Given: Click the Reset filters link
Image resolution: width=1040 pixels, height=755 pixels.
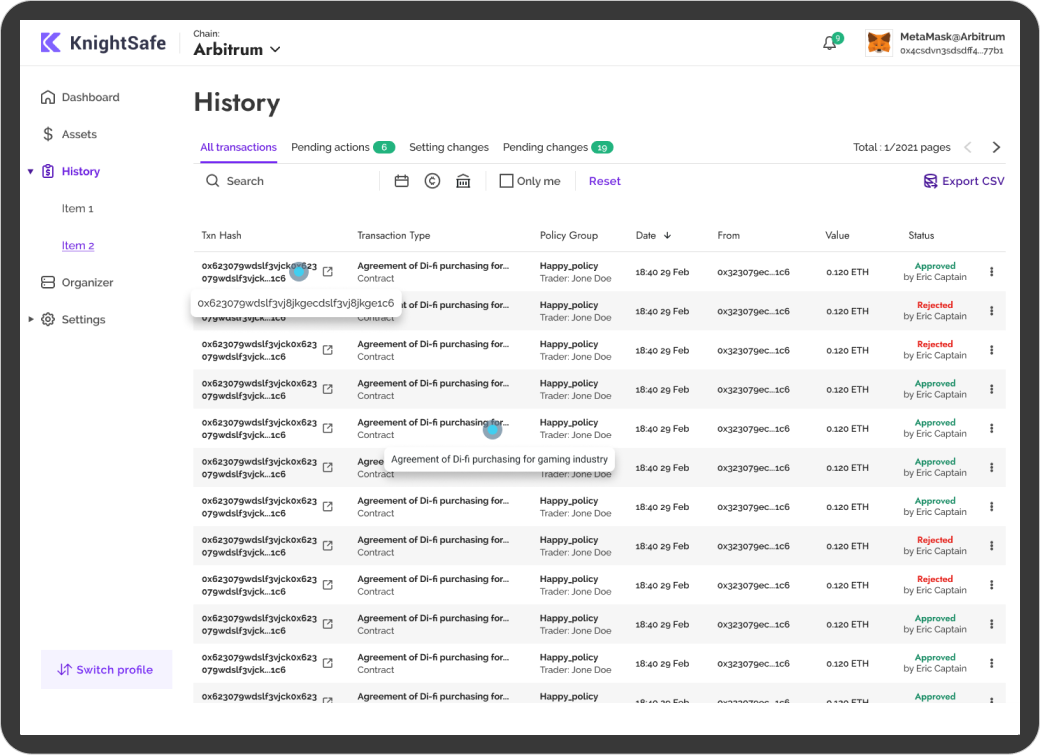Looking at the screenshot, I should (604, 181).
